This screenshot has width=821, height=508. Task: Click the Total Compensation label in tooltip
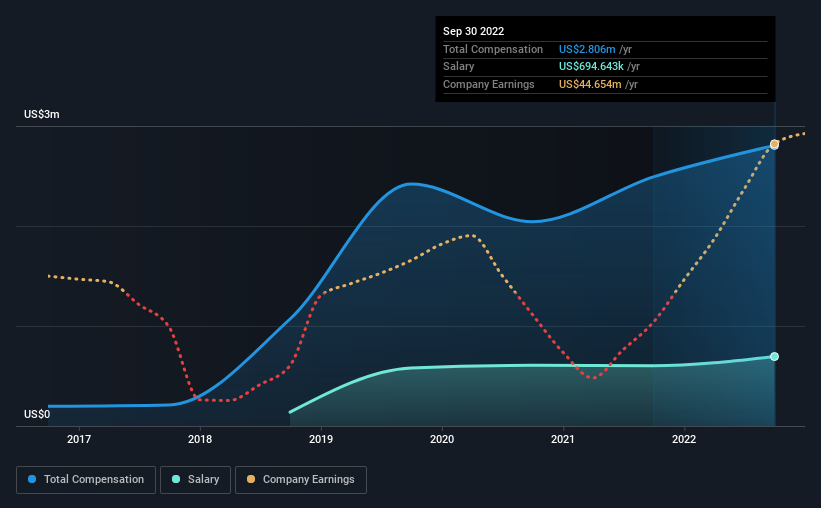493,49
